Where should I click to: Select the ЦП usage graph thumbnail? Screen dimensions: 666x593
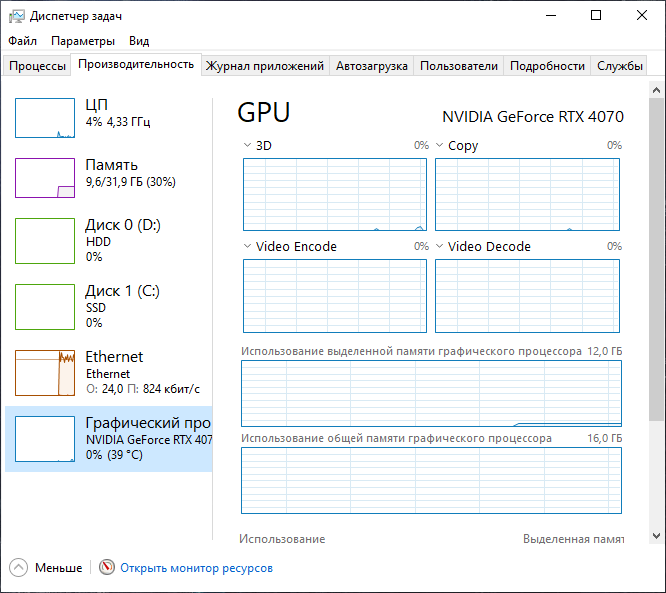45,118
